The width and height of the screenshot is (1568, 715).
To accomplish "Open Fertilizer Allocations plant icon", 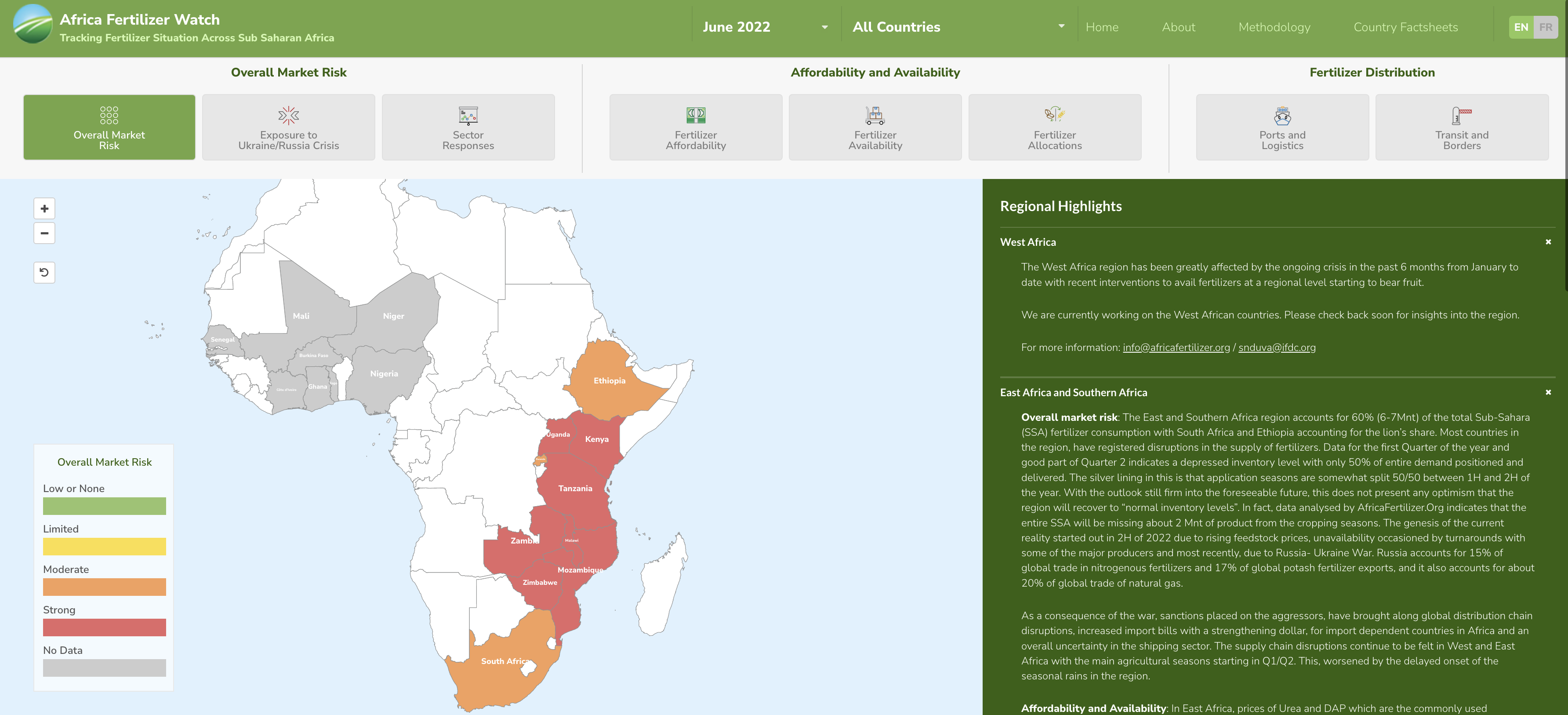I will coord(1054,114).
